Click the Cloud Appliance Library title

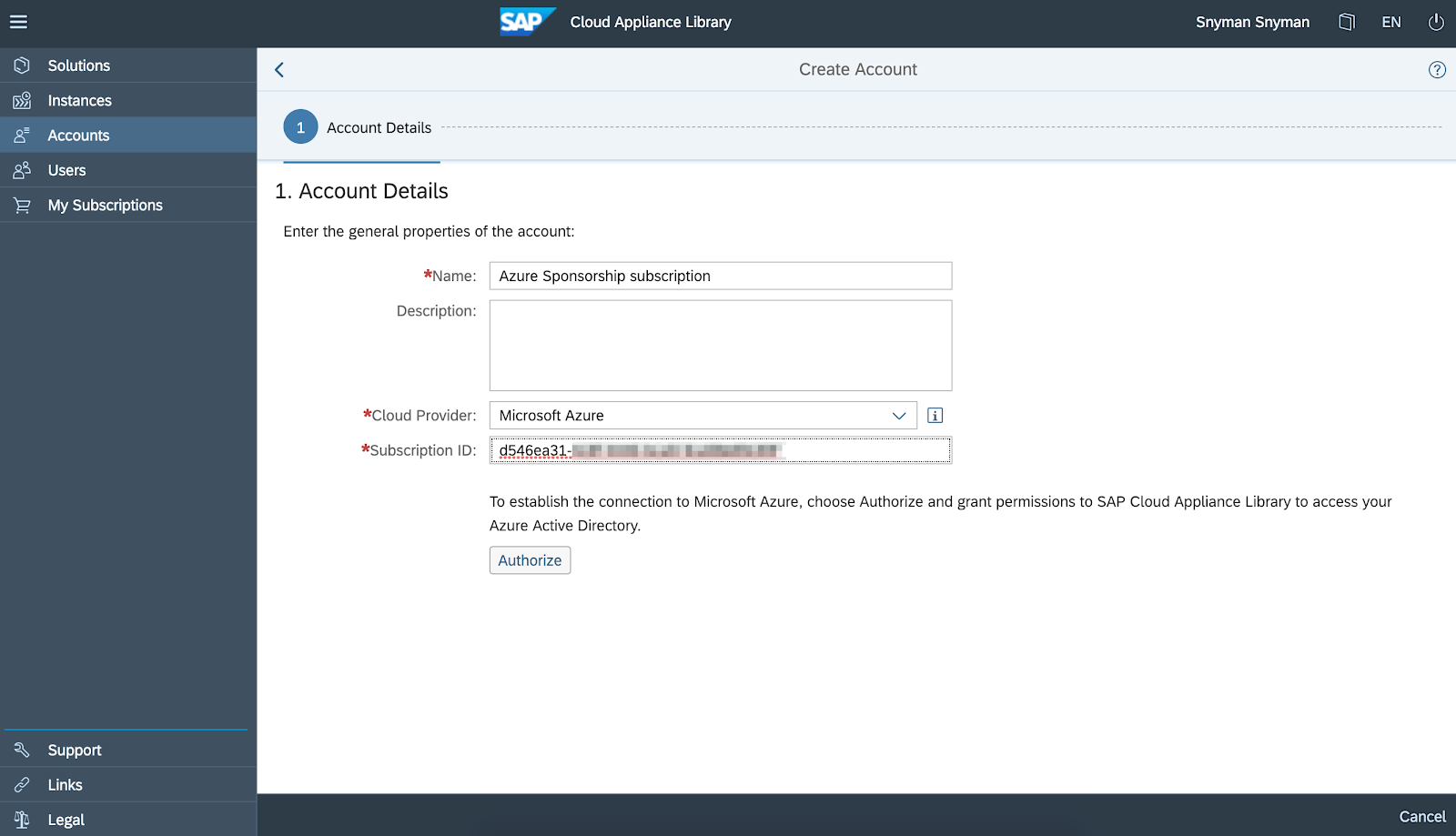(651, 22)
